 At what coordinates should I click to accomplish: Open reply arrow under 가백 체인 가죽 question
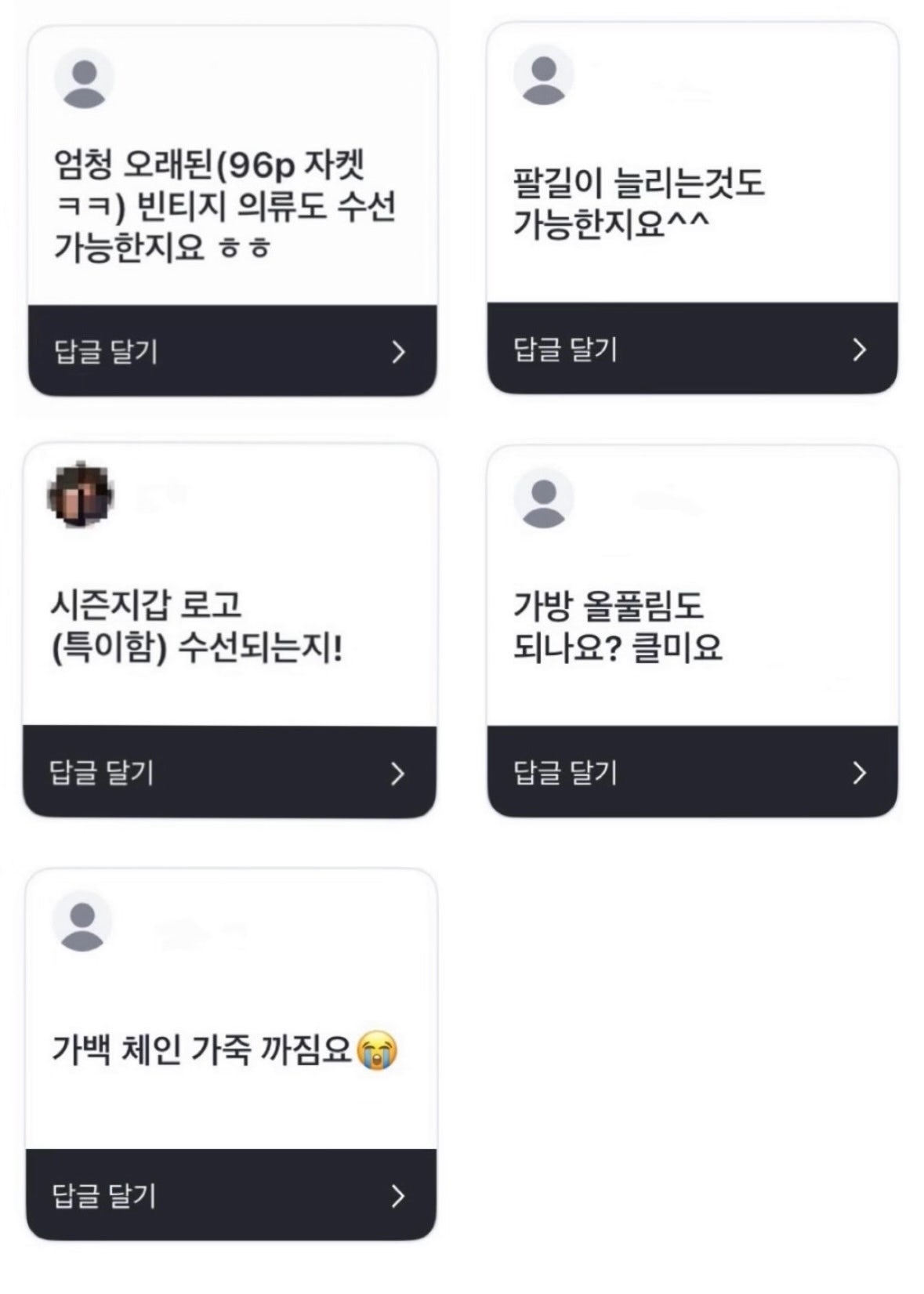point(397,1196)
